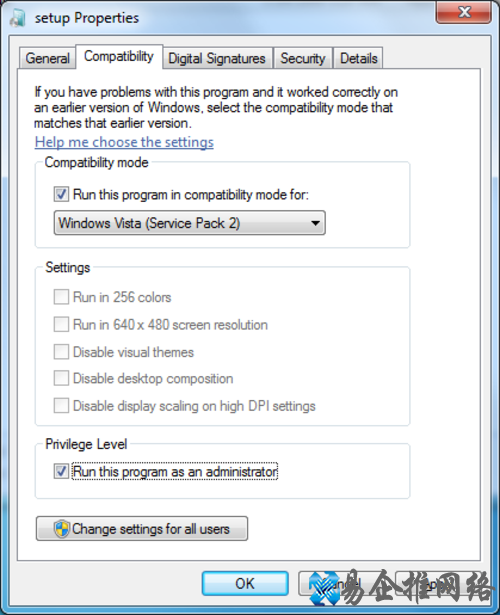Screen dimensions: 500x615
Task: Open the Windows Vista (Service Pack 2) dropdown
Action: tap(189, 223)
